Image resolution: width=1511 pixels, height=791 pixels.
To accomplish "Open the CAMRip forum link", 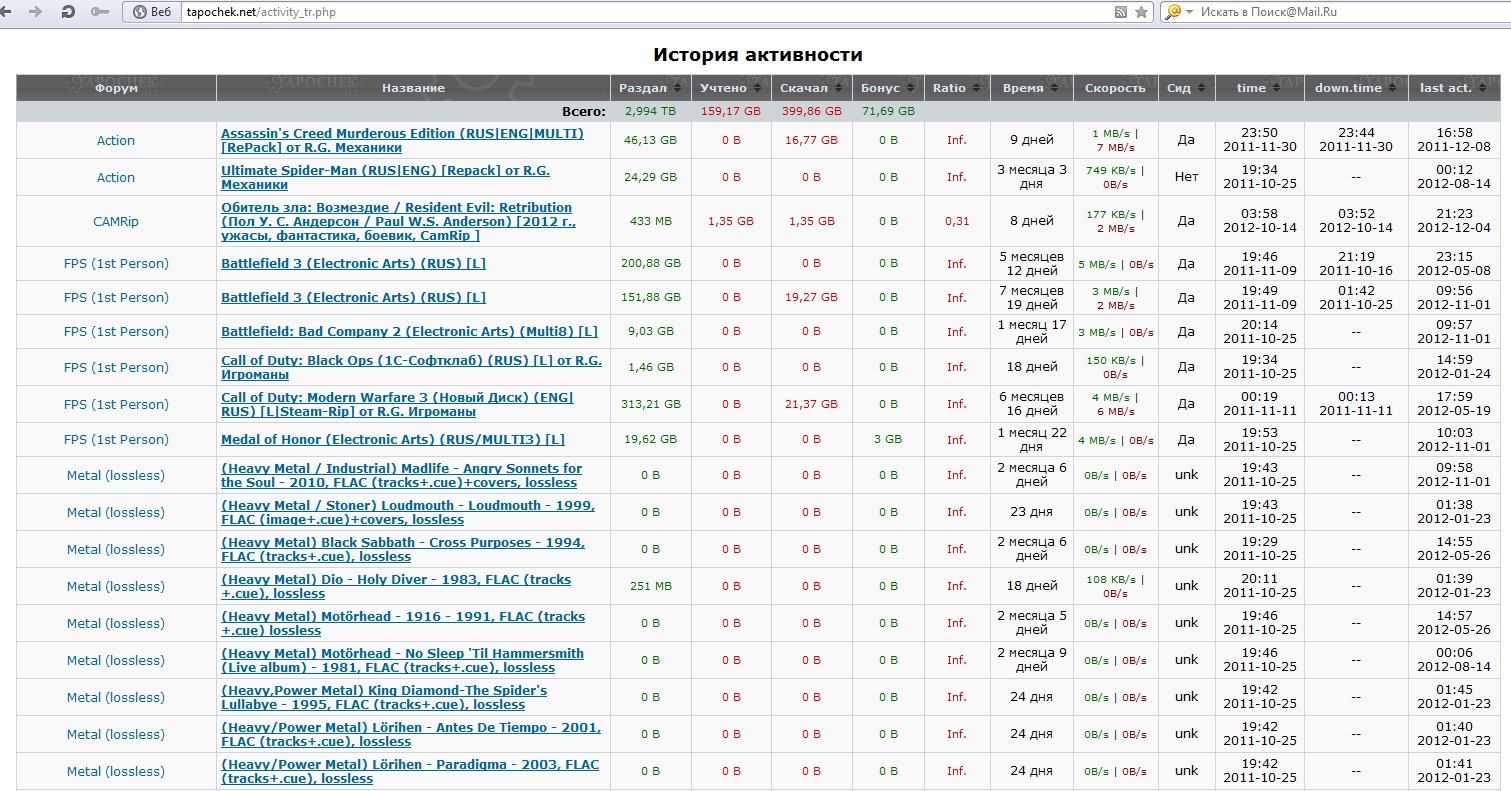I will 116,221.
